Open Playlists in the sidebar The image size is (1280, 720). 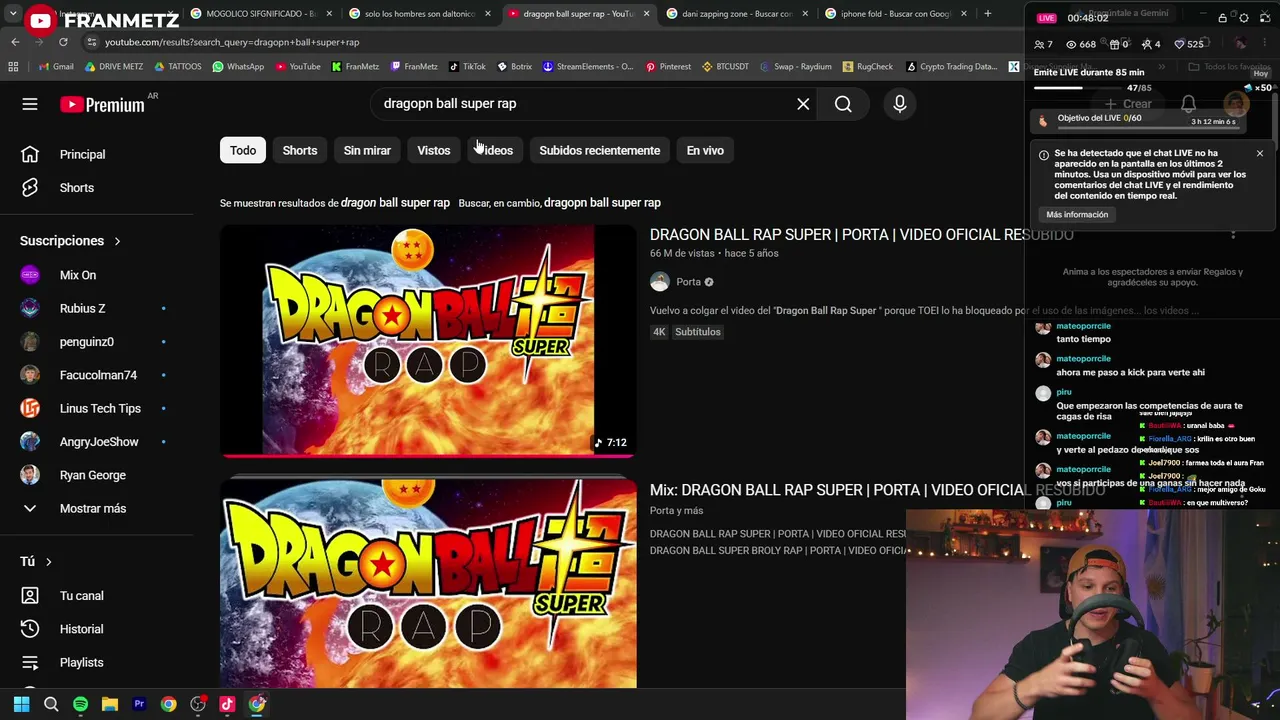(x=81, y=662)
